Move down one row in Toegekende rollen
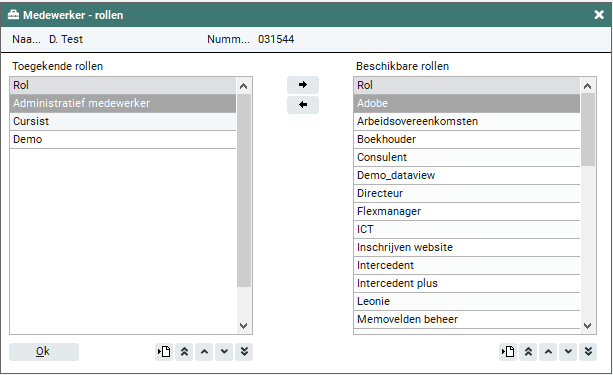613x375 pixels. pyautogui.click(x=224, y=352)
